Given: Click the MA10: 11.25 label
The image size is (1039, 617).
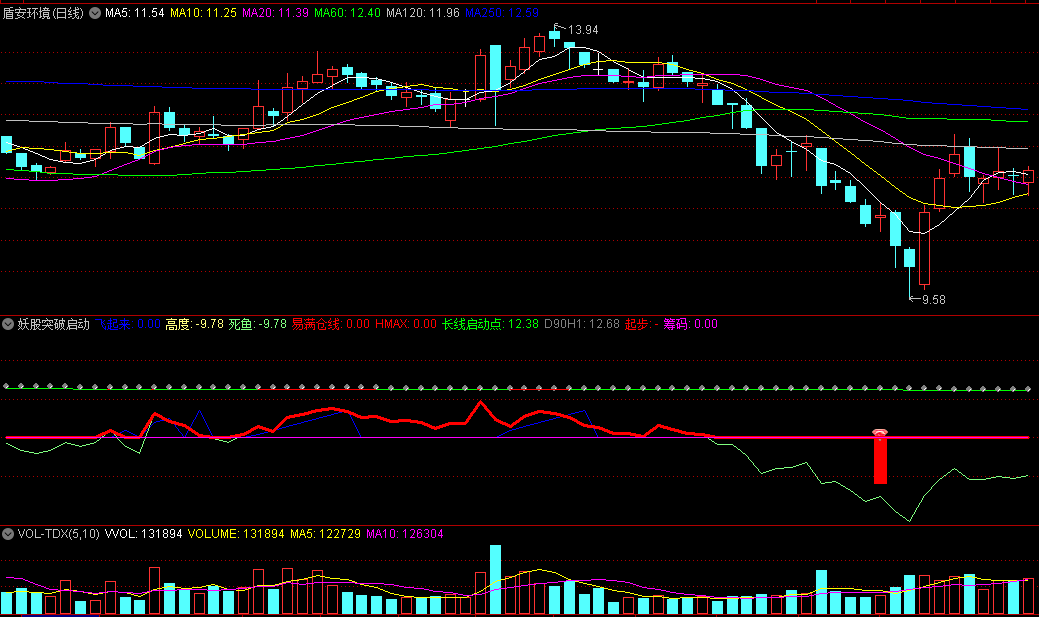Looking at the screenshot, I should coord(203,13).
